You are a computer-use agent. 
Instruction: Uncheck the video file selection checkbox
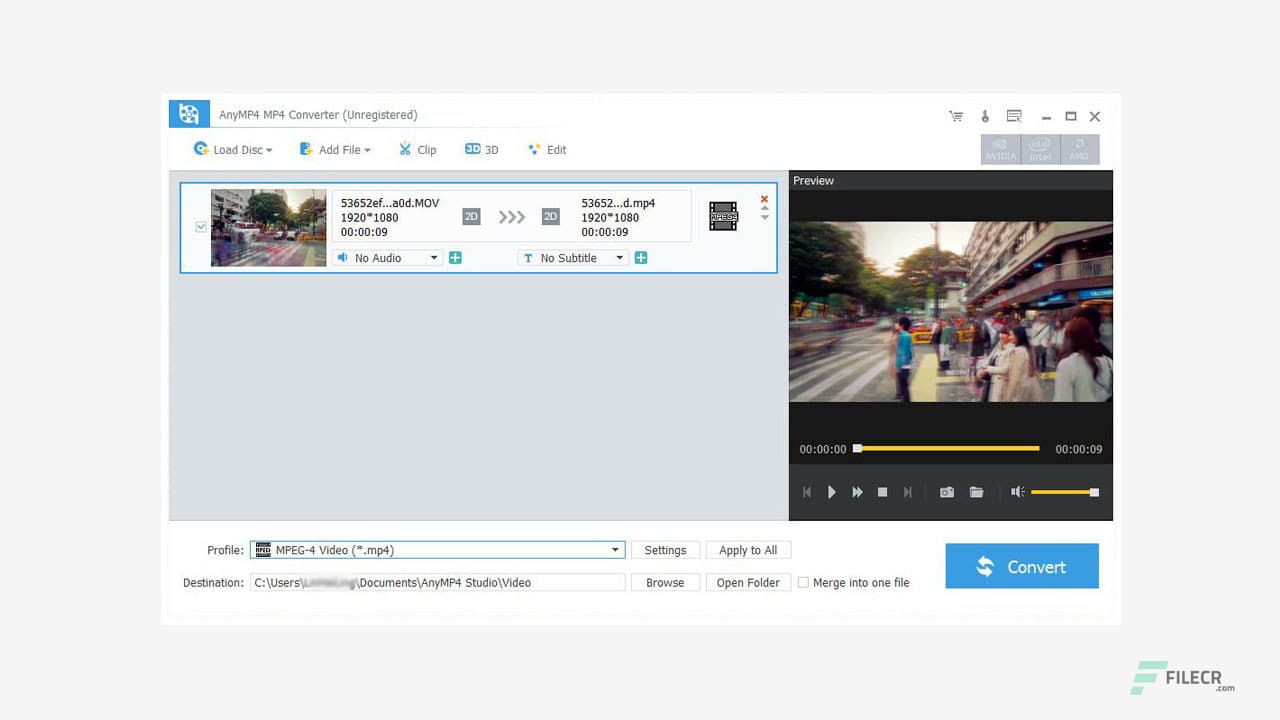point(201,225)
